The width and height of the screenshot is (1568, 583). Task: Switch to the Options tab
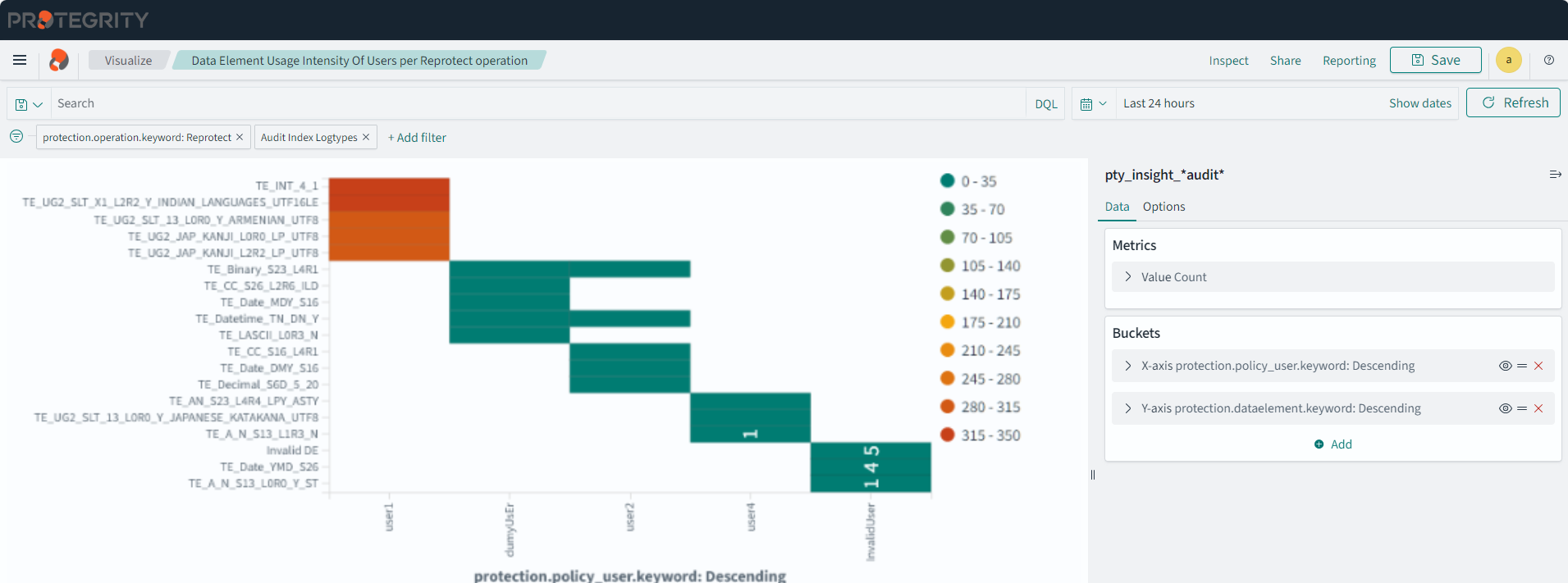click(1163, 207)
